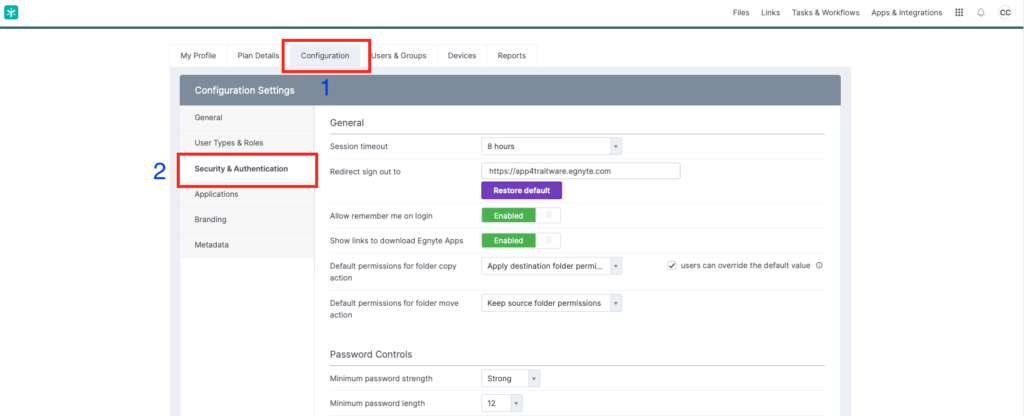
Task: Select Branding in settings sidebar
Action: click(x=247, y=219)
